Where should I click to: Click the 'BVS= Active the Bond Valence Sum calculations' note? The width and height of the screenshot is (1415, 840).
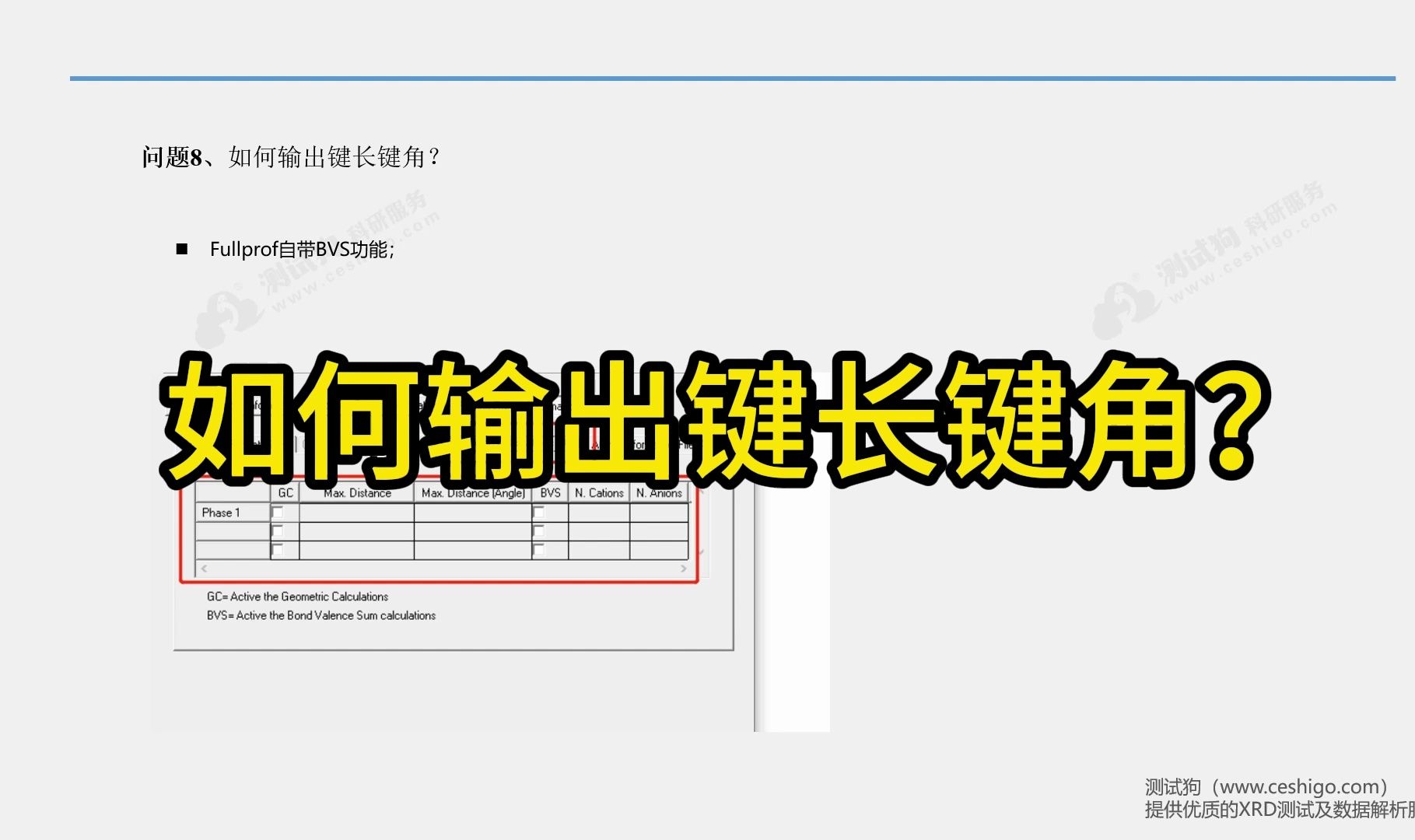(x=320, y=615)
